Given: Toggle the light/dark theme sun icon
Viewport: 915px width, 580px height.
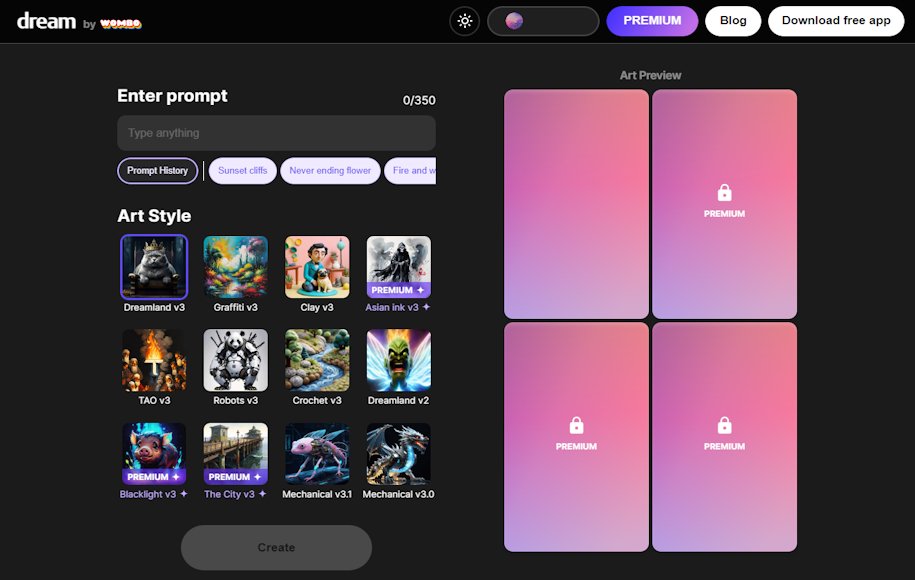Looking at the screenshot, I should 465,21.
